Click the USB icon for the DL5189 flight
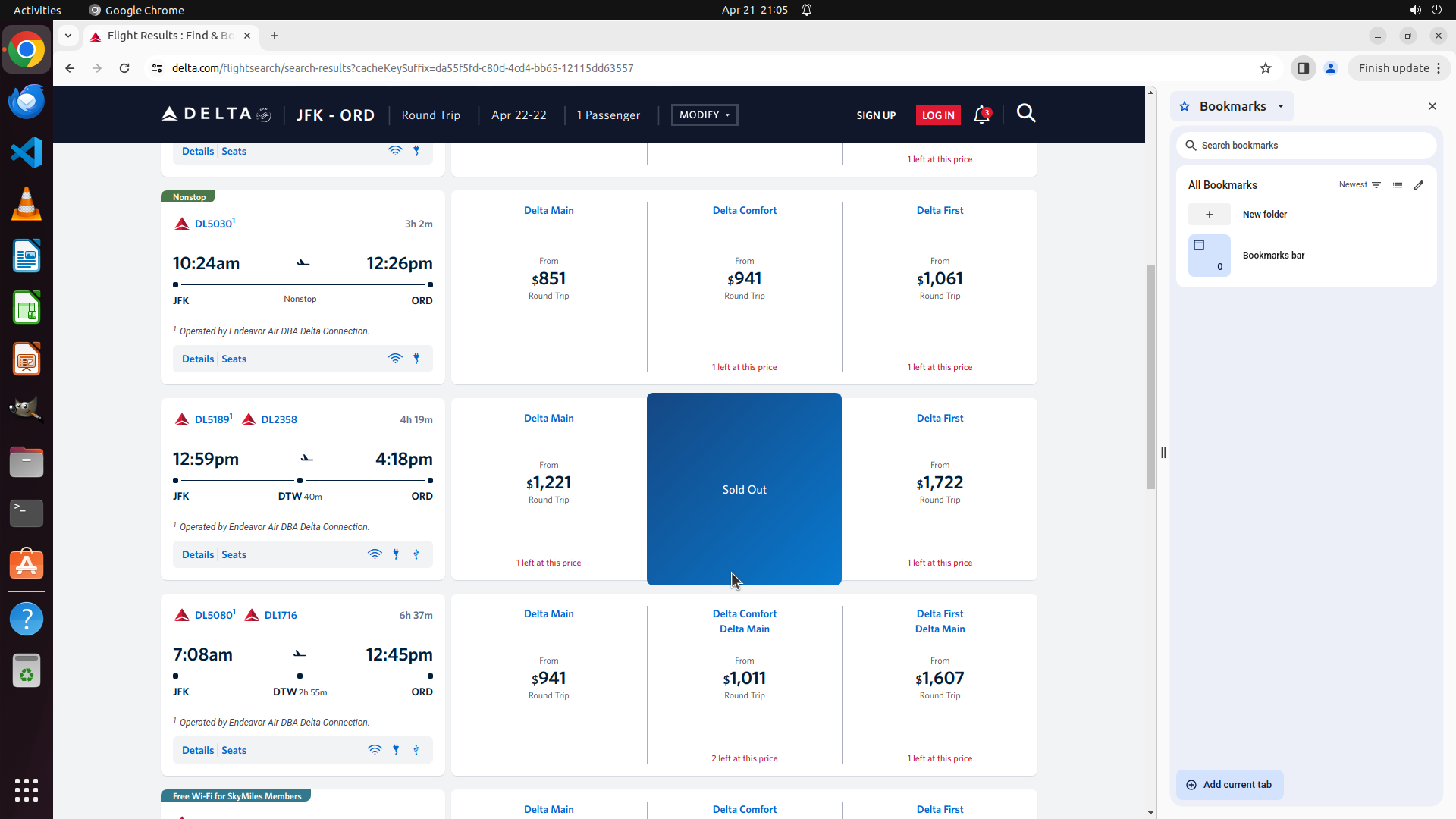The image size is (1456, 819). pos(416,554)
